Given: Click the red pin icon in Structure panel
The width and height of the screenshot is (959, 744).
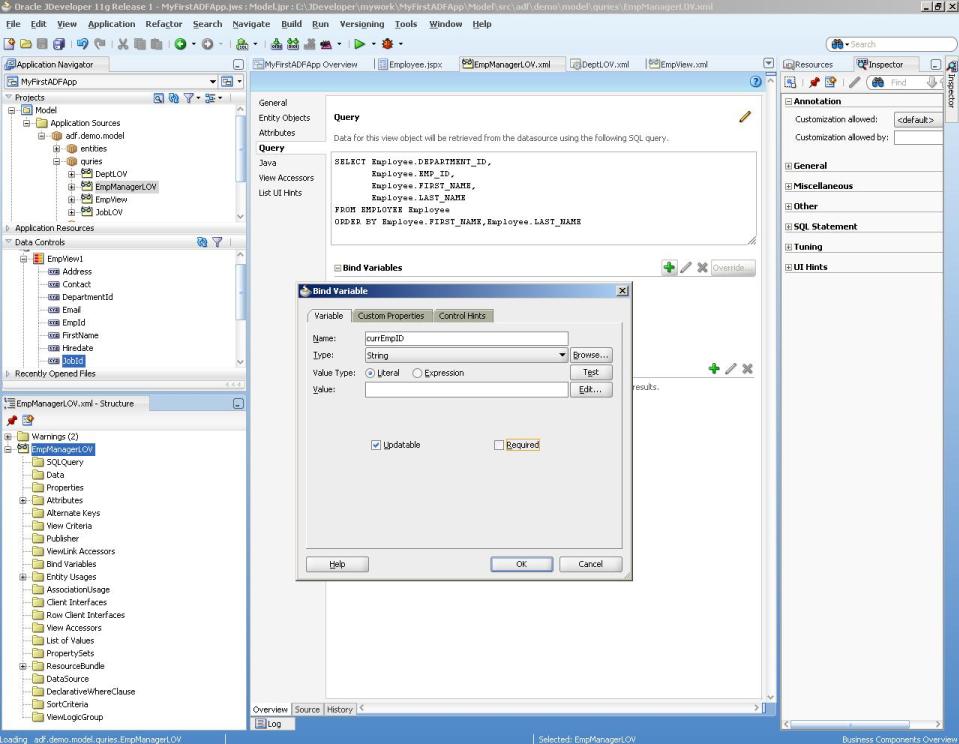Looking at the screenshot, I should coord(12,420).
